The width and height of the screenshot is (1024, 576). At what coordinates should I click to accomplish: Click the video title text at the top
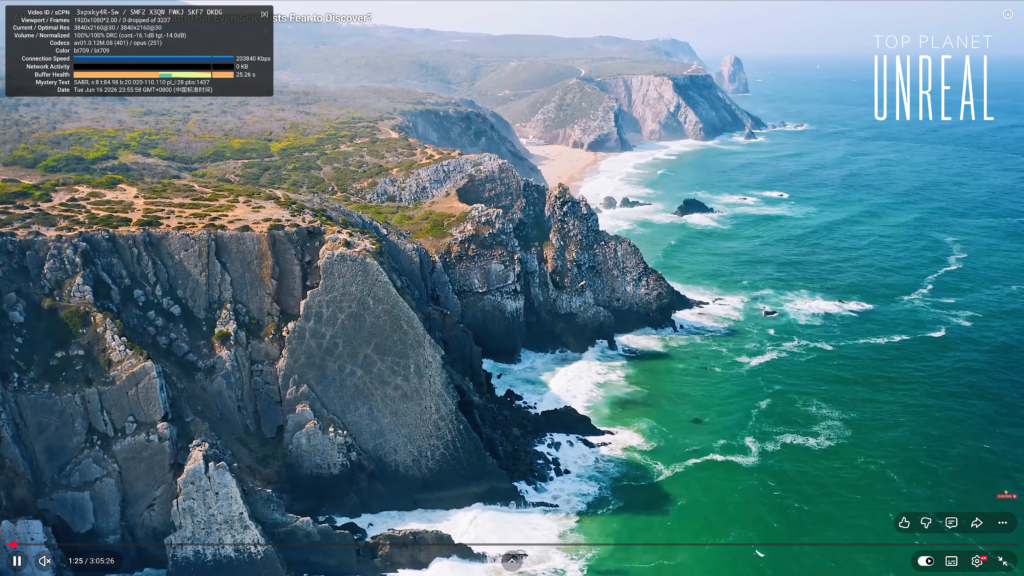[x=323, y=18]
